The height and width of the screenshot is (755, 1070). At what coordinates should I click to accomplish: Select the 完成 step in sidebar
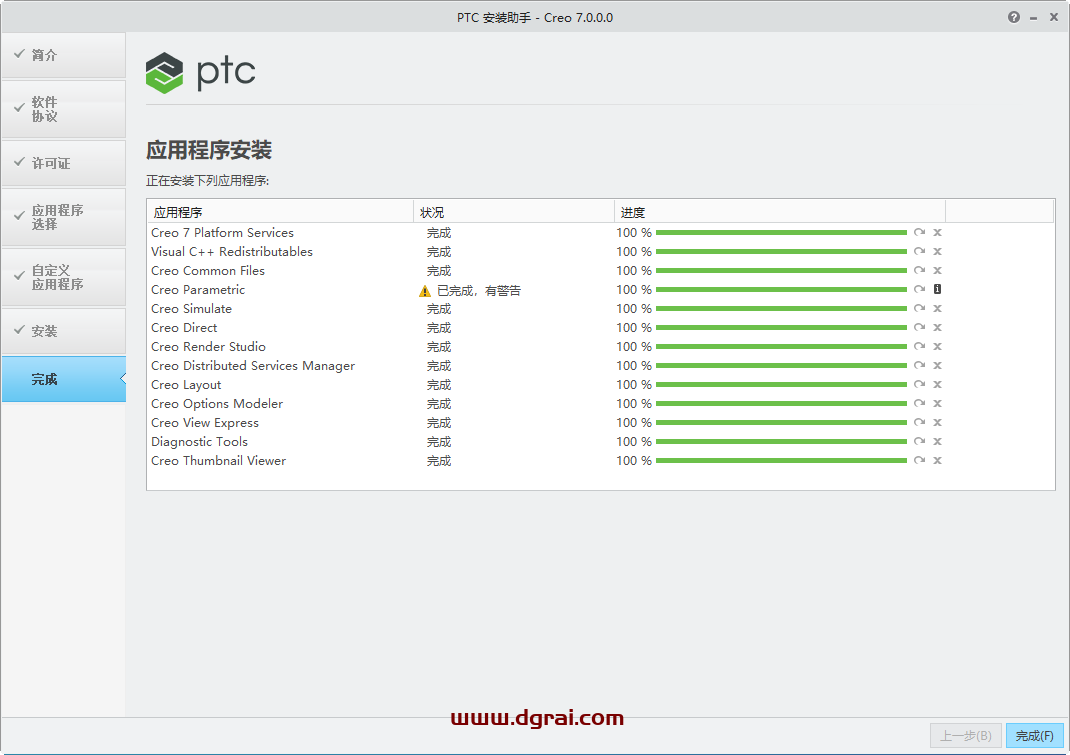tap(63, 379)
